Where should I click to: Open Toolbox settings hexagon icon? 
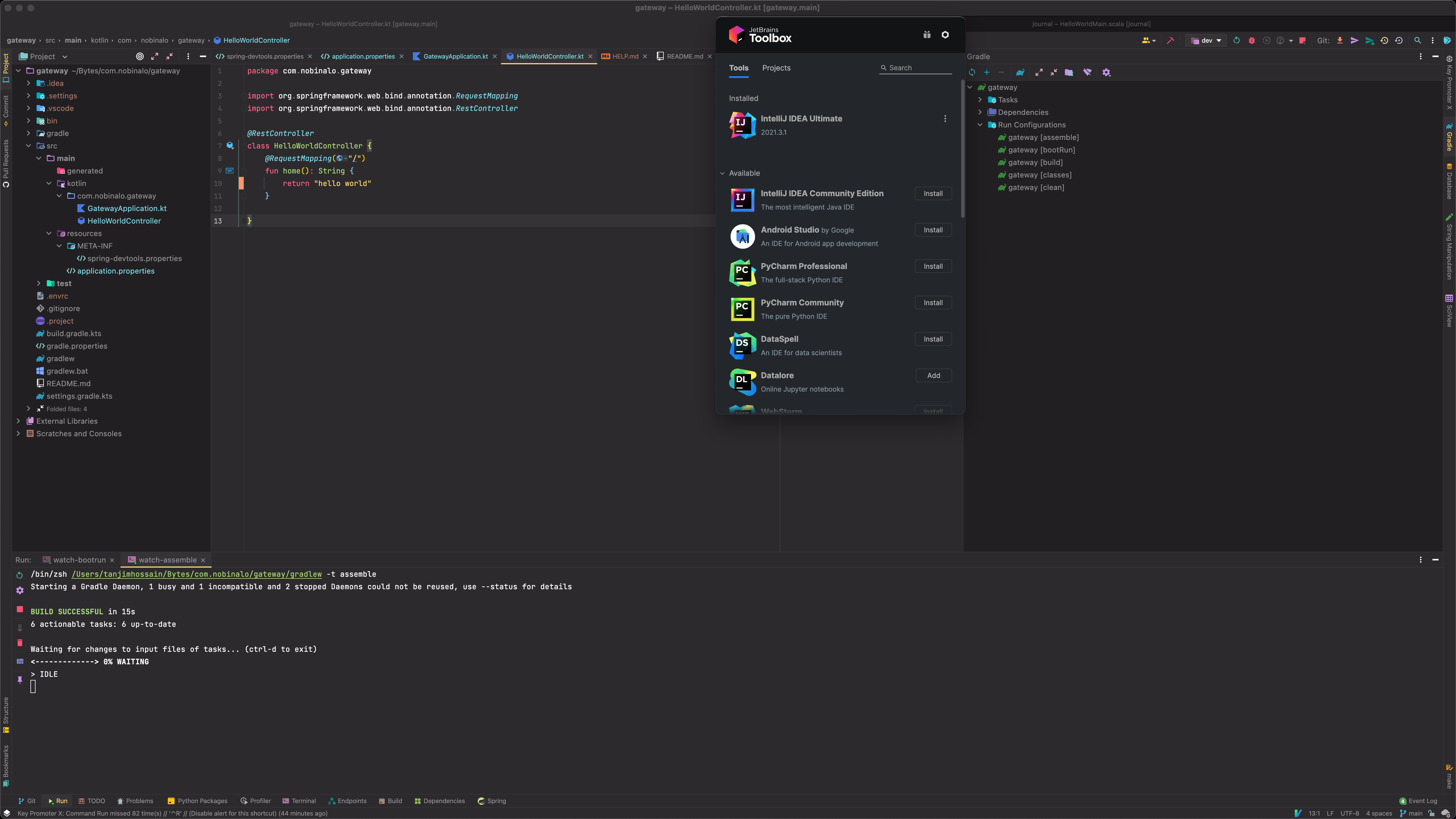pos(945,35)
